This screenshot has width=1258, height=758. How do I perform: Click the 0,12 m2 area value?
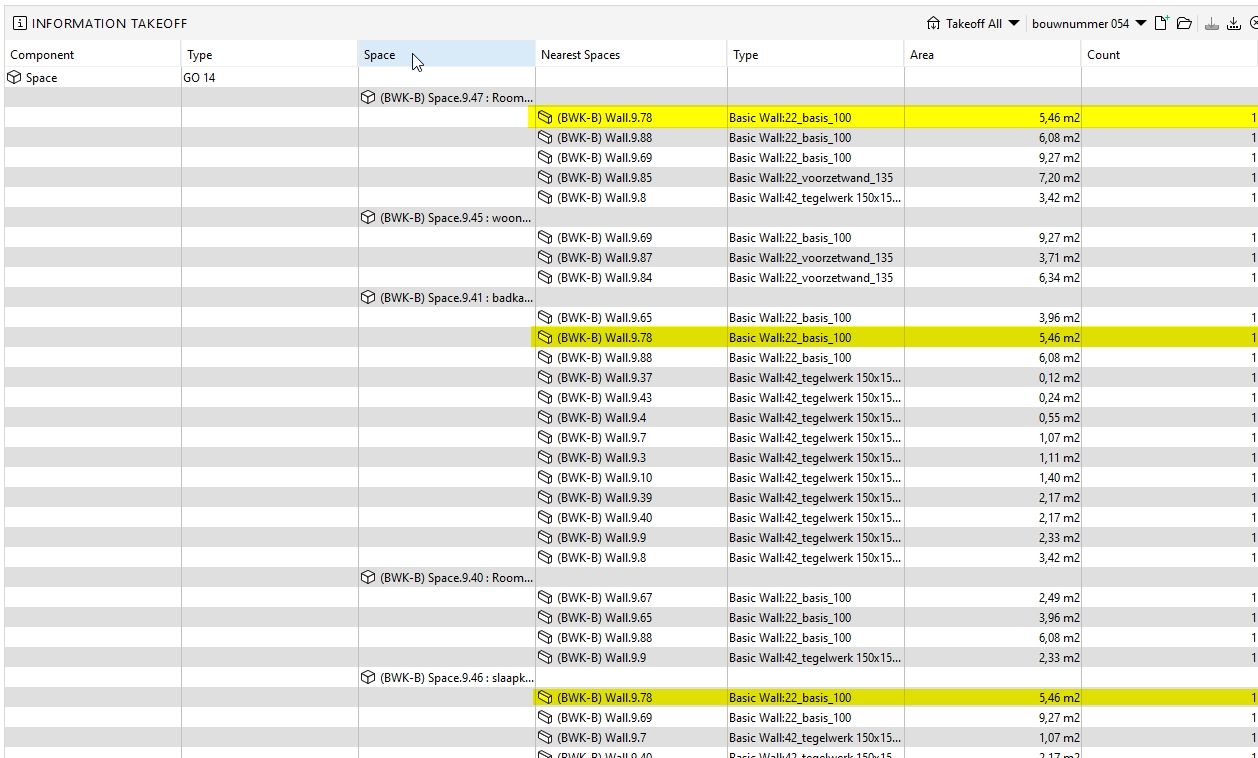click(1059, 377)
